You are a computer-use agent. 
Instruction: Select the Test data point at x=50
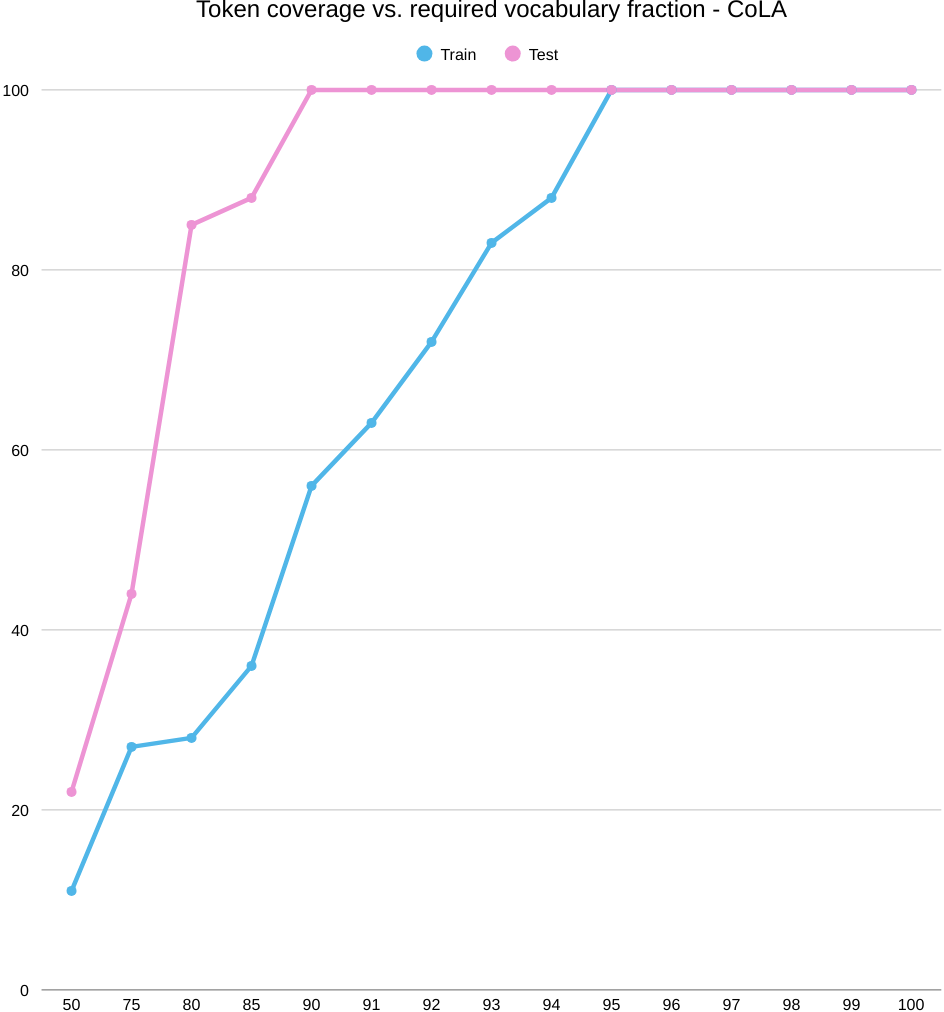click(71, 792)
